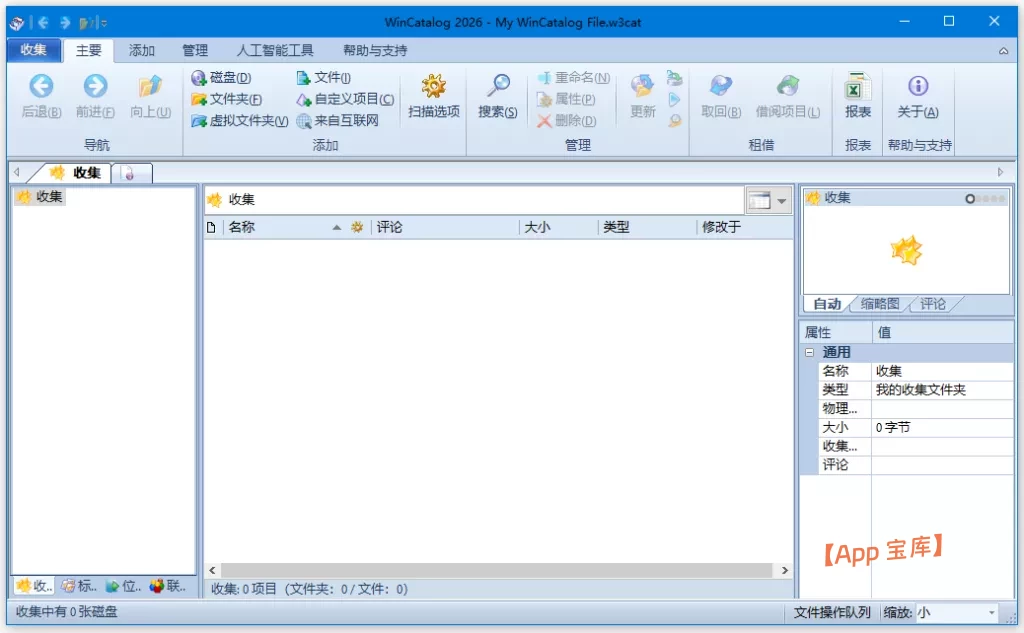Add a folder with 文件夹(F)

227,99
